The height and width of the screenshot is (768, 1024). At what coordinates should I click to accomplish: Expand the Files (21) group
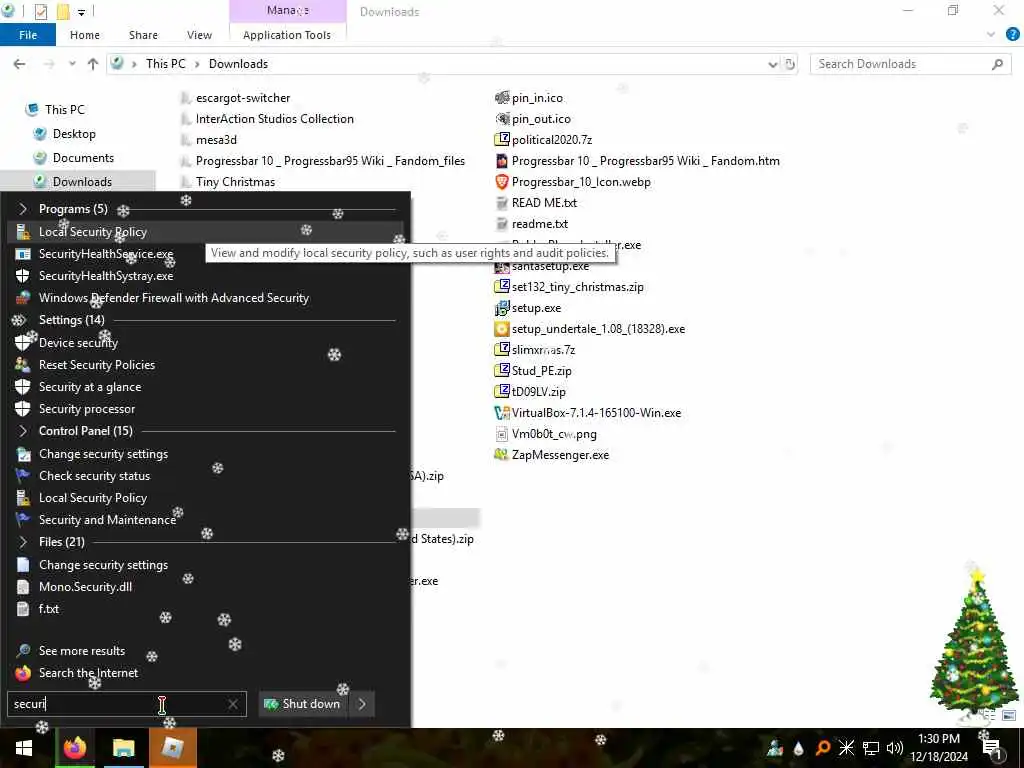pyautogui.click(x=23, y=542)
